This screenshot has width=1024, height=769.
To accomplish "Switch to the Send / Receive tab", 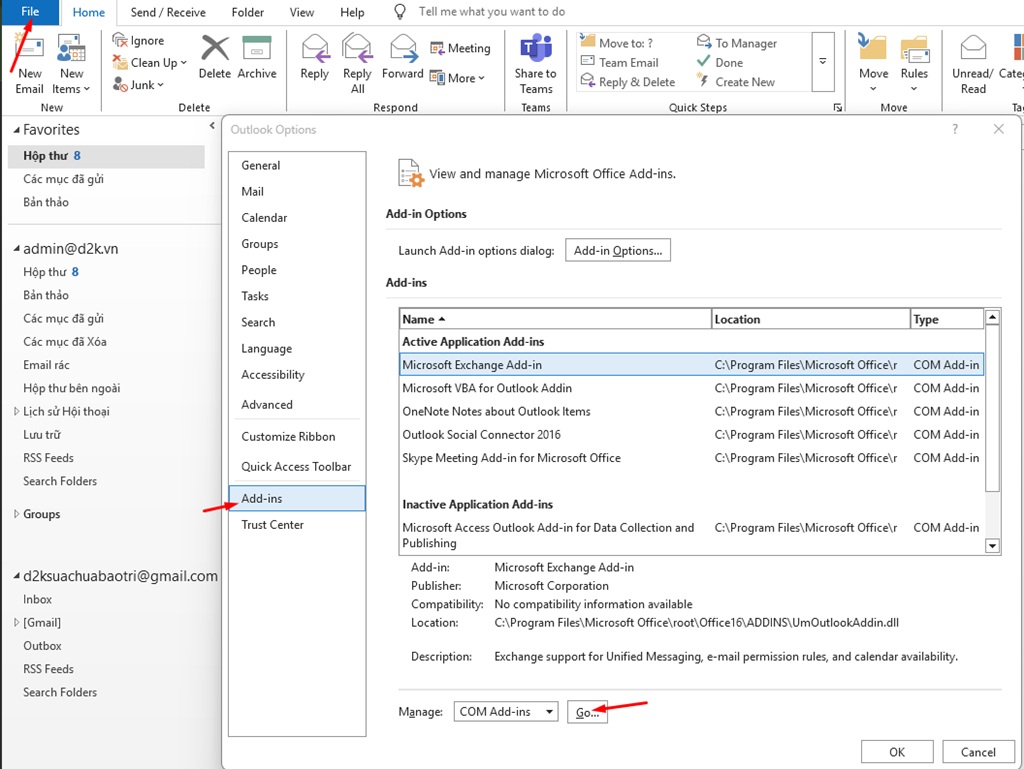I will coord(168,12).
